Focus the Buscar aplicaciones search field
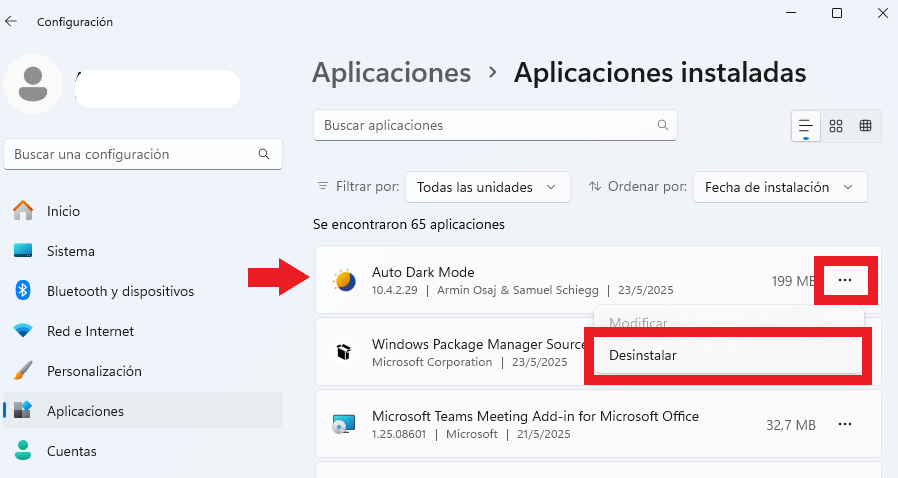898x478 pixels. point(495,125)
